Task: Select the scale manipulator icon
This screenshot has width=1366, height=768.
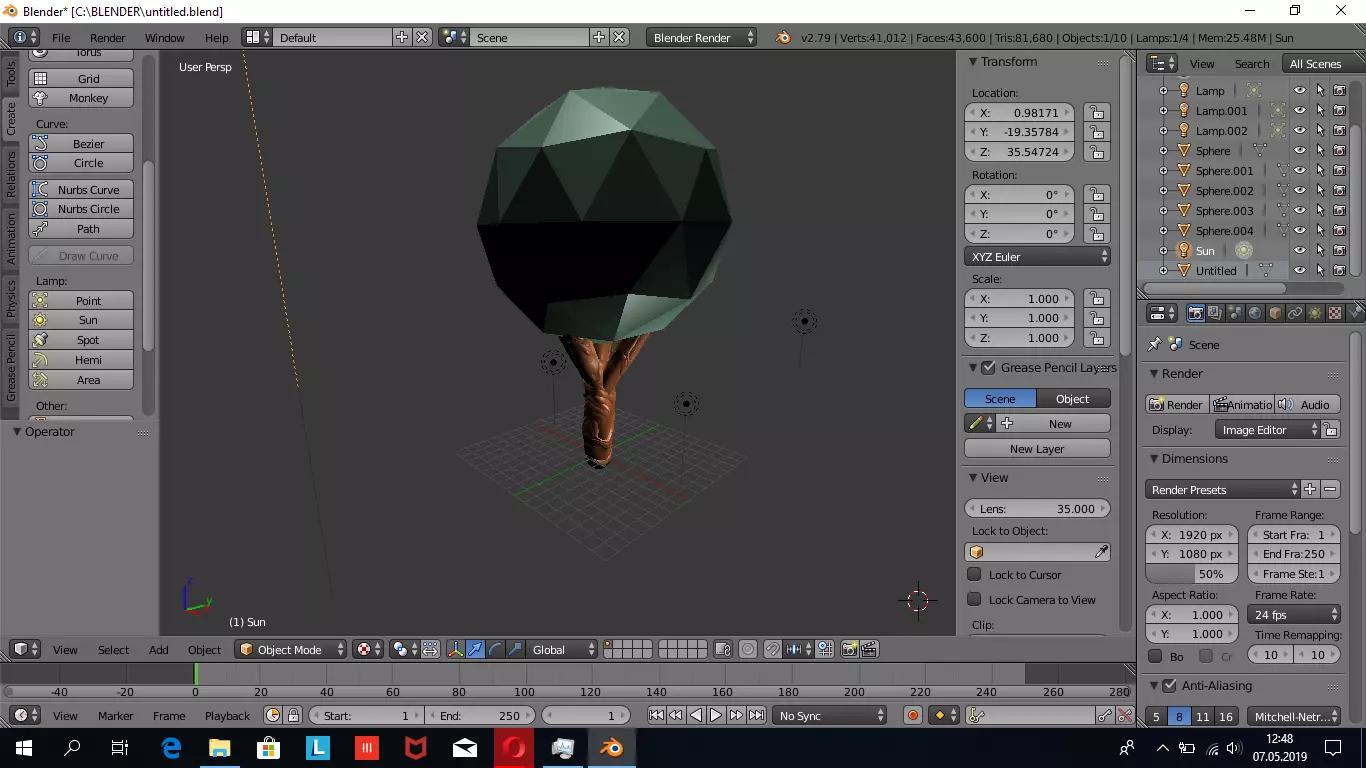Action: pos(515,649)
